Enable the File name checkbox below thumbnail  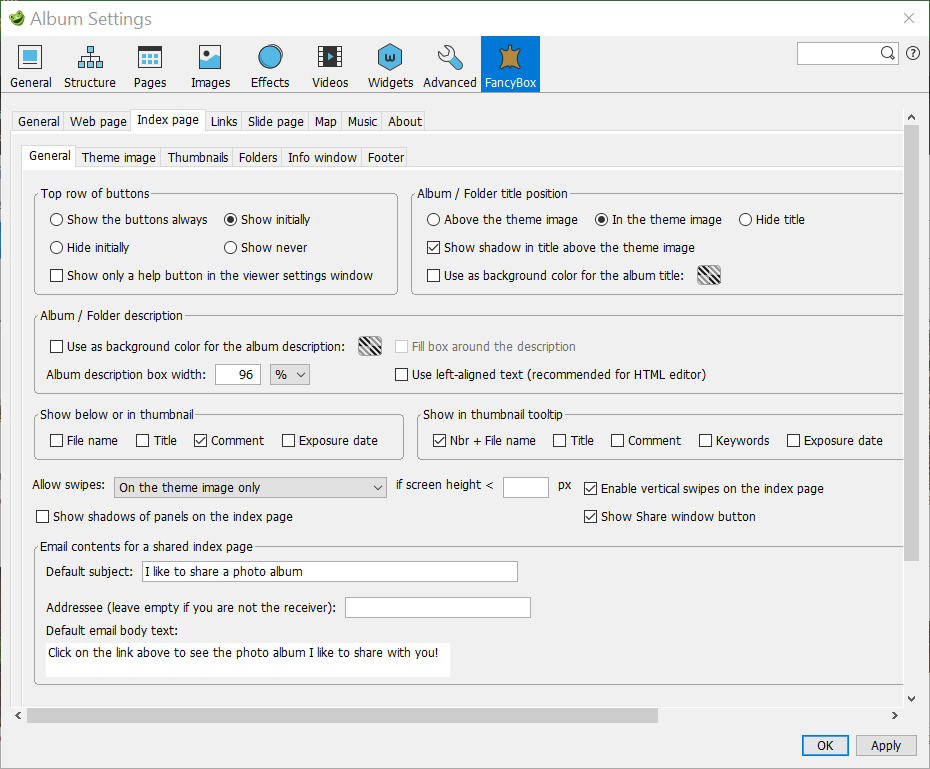click(x=57, y=440)
